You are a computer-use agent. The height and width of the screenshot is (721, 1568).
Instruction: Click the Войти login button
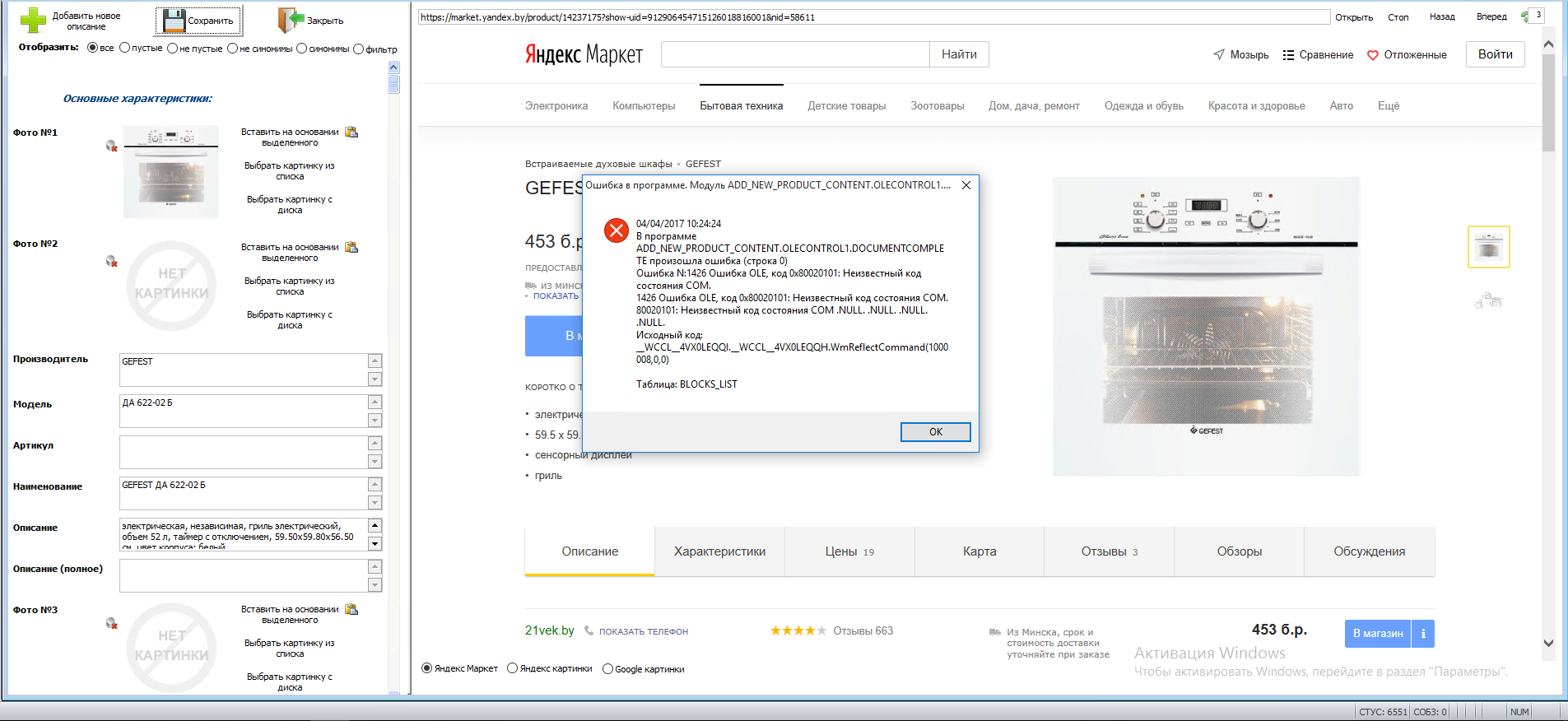tap(1496, 54)
